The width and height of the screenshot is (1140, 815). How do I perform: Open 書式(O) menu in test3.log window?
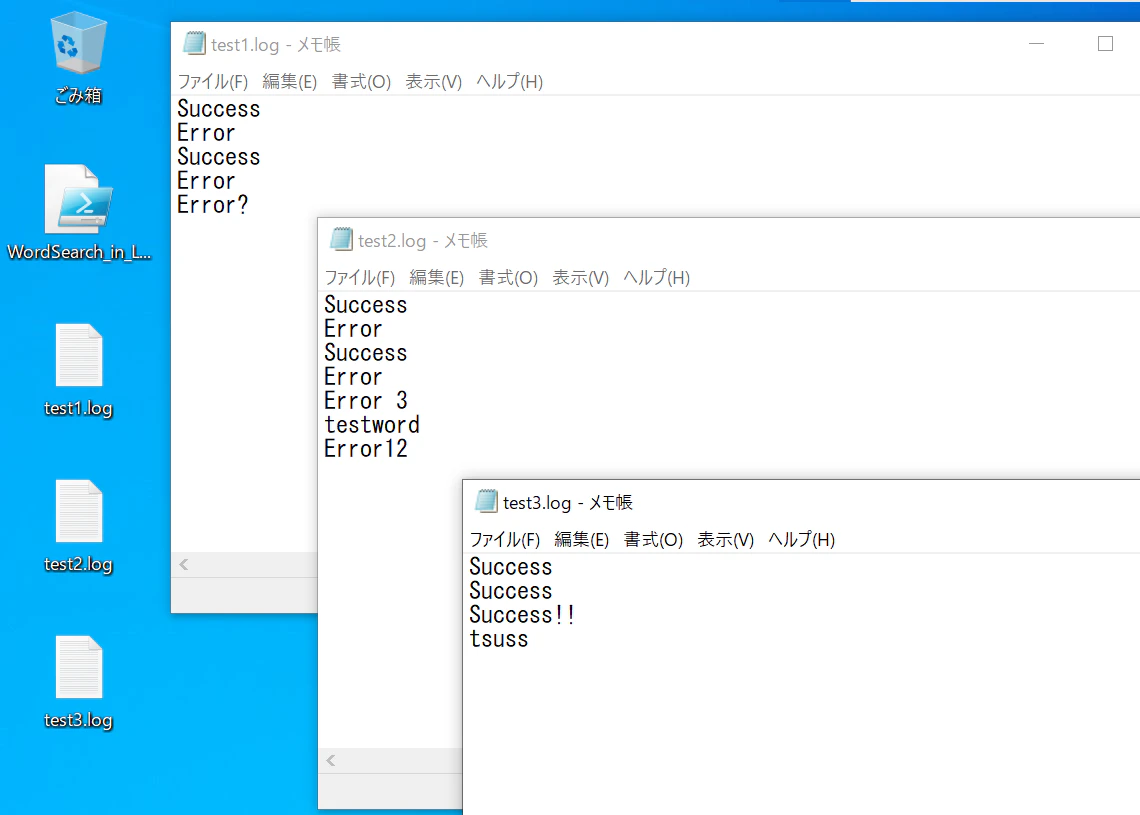[654, 539]
